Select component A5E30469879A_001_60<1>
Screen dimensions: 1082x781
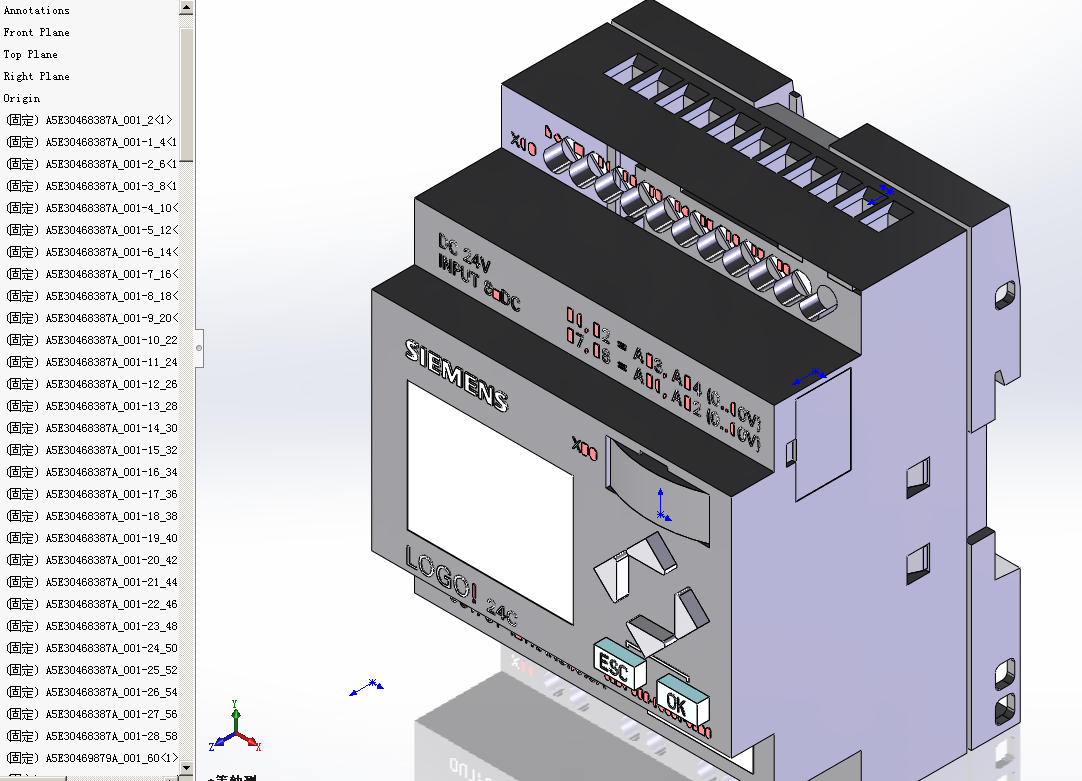click(91, 758)
